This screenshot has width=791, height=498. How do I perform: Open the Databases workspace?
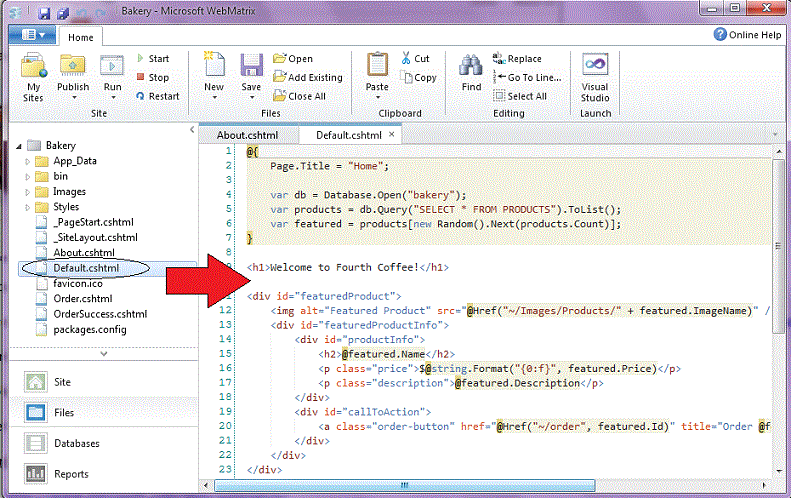coord(103,444)
